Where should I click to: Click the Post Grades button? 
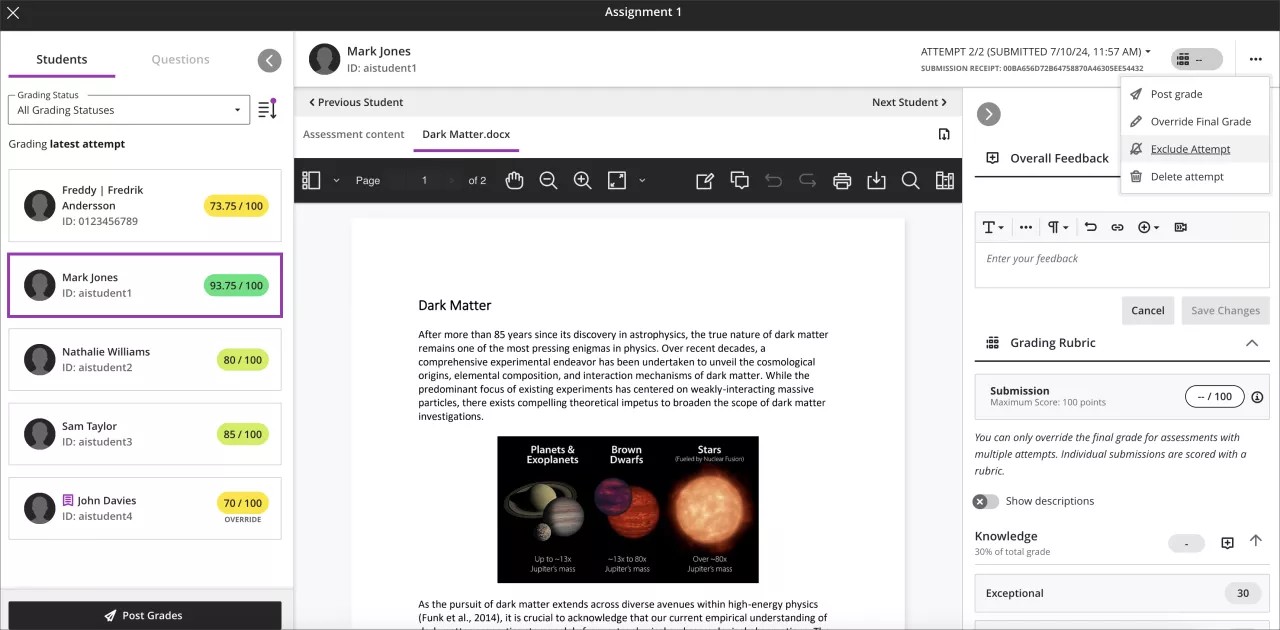145,615
